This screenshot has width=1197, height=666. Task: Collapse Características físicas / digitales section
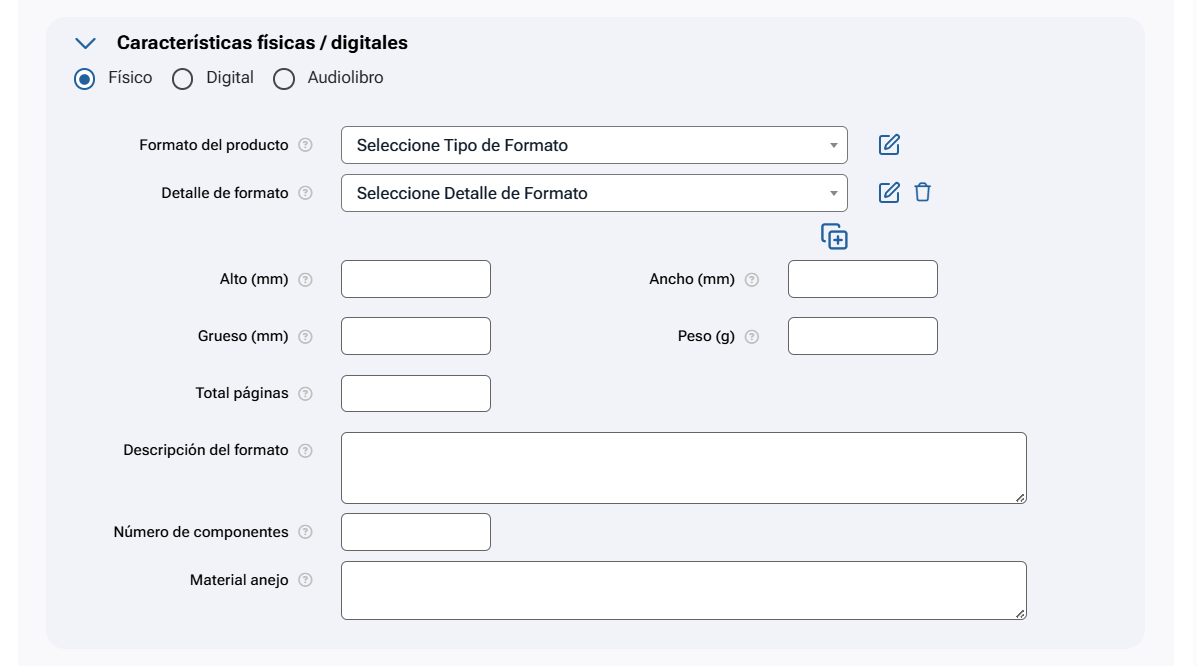(x=86, y=43)
